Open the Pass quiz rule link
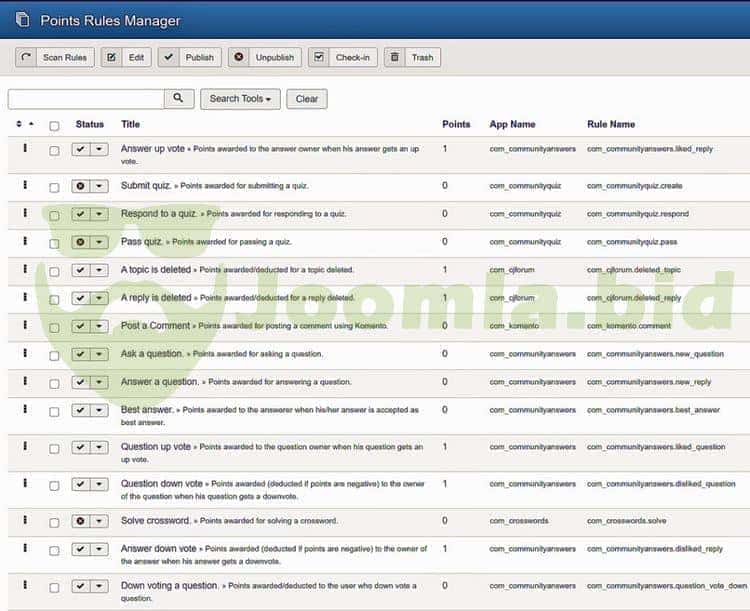The height and width of the screenshot is (611, 750). click(x=141, y=242)
